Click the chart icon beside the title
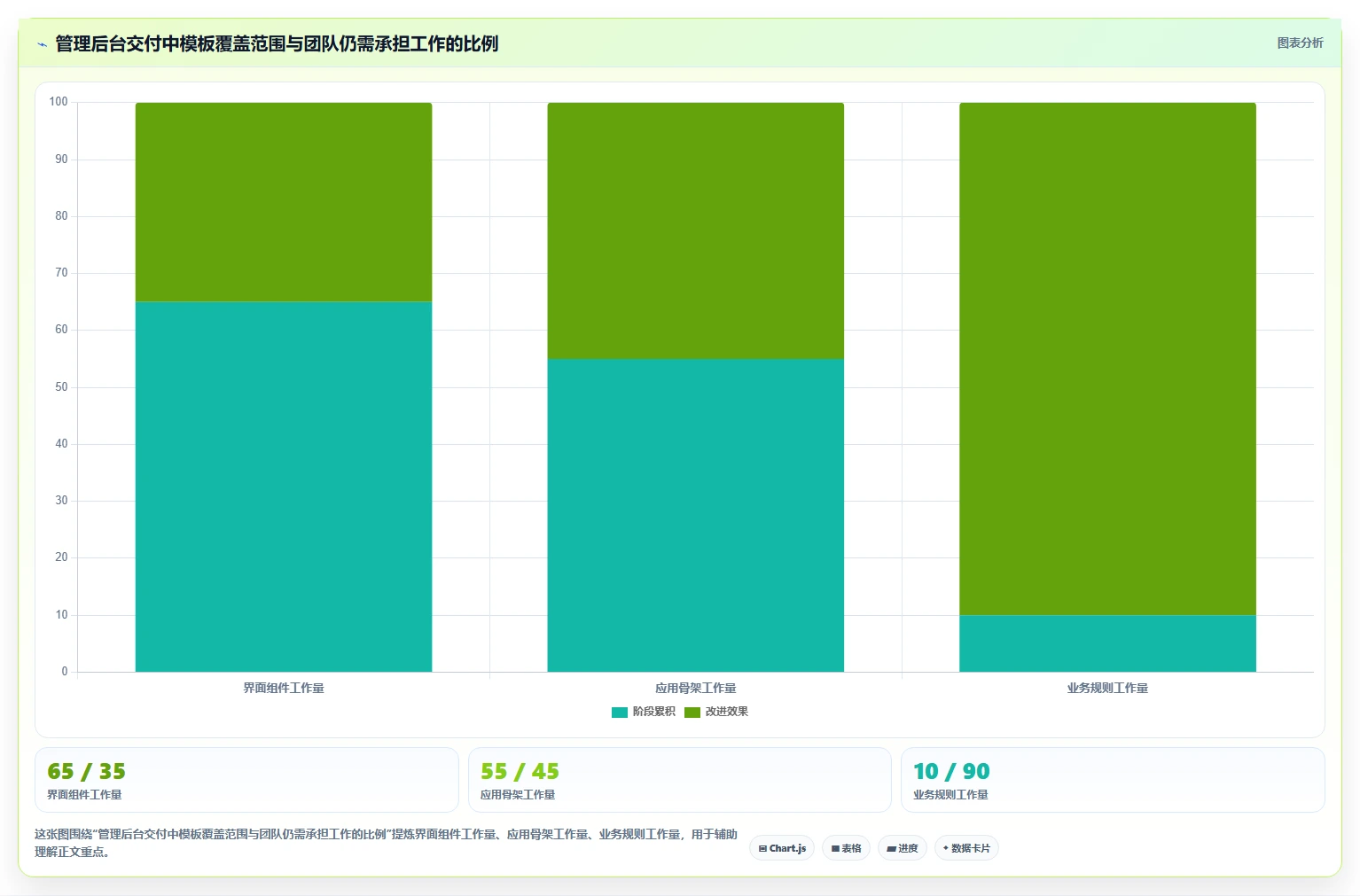The width and height of the screenshot is (1360, 896). (x=42, y=44)
